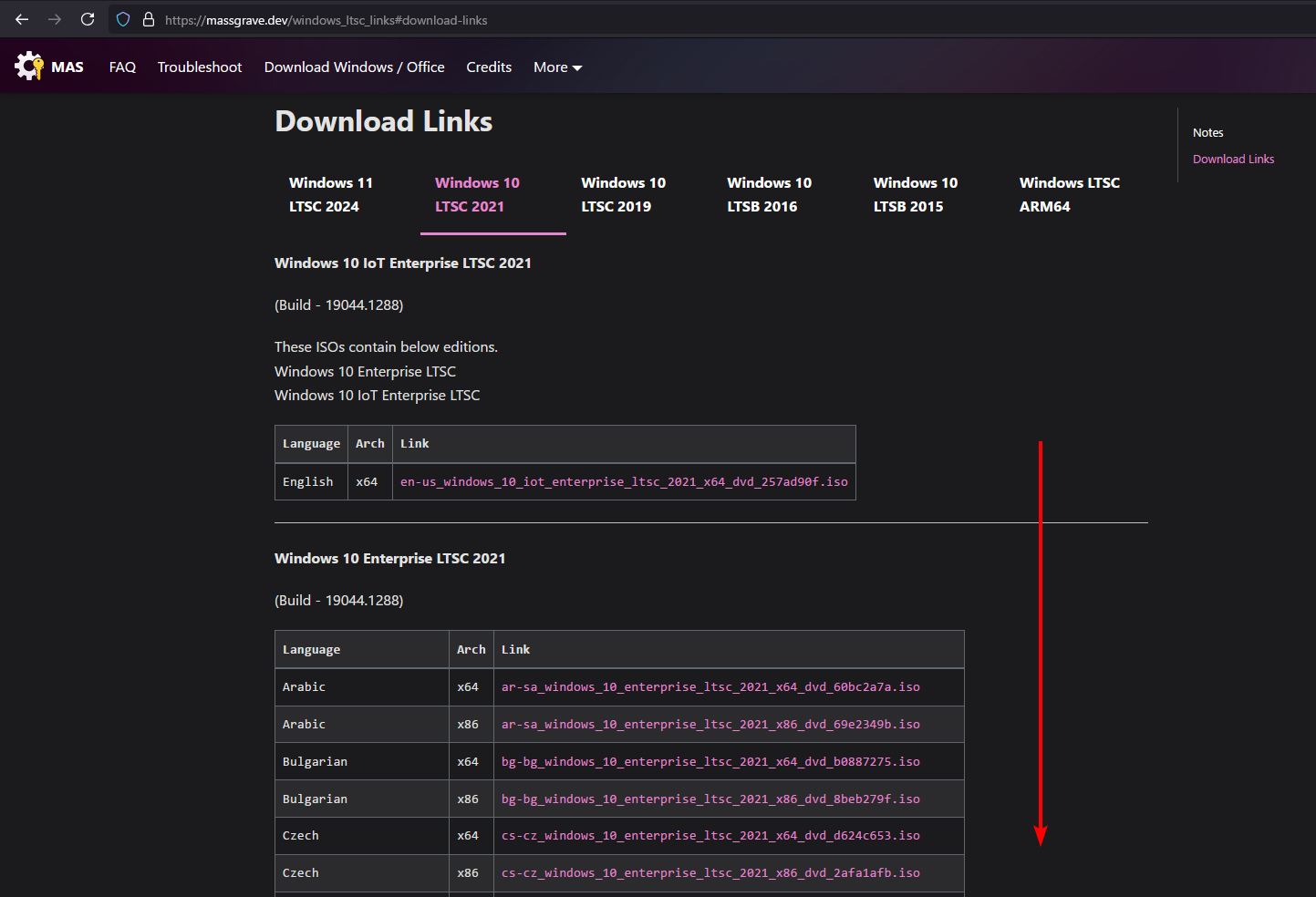Click the MAS brand text
The height and width of the screenshot is (897, 1316).
coord(67,67)
